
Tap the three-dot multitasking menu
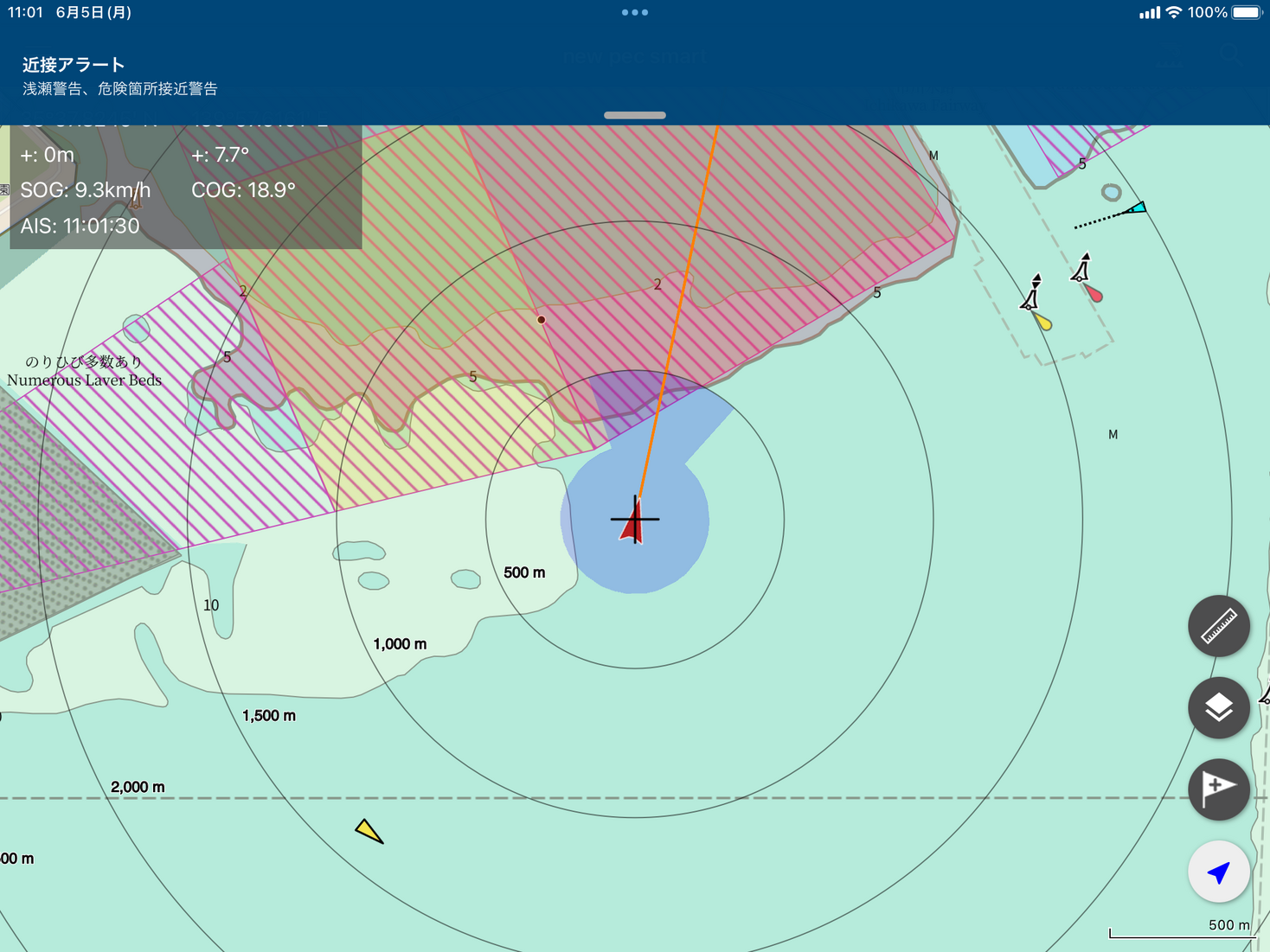[634, 13]
